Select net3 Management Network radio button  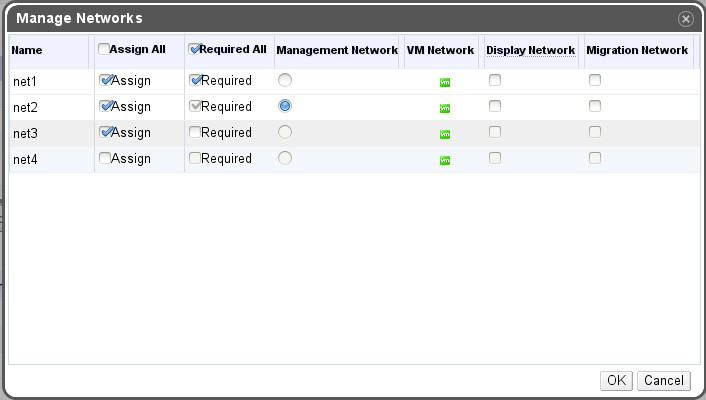click(285, 132)
